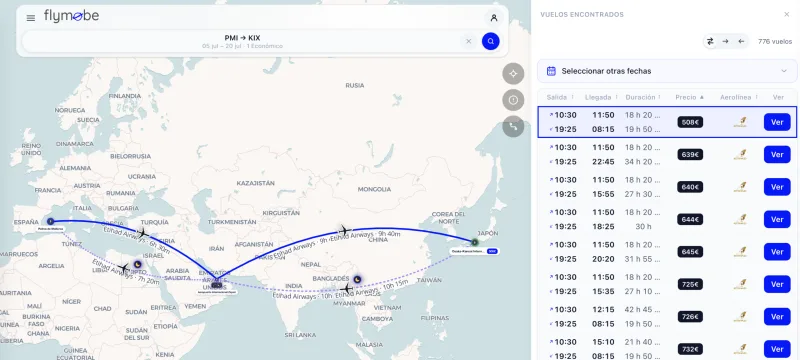The image size is (800, 360).
Task: Sort flights by the Salida column
Action: coord(560,97)
